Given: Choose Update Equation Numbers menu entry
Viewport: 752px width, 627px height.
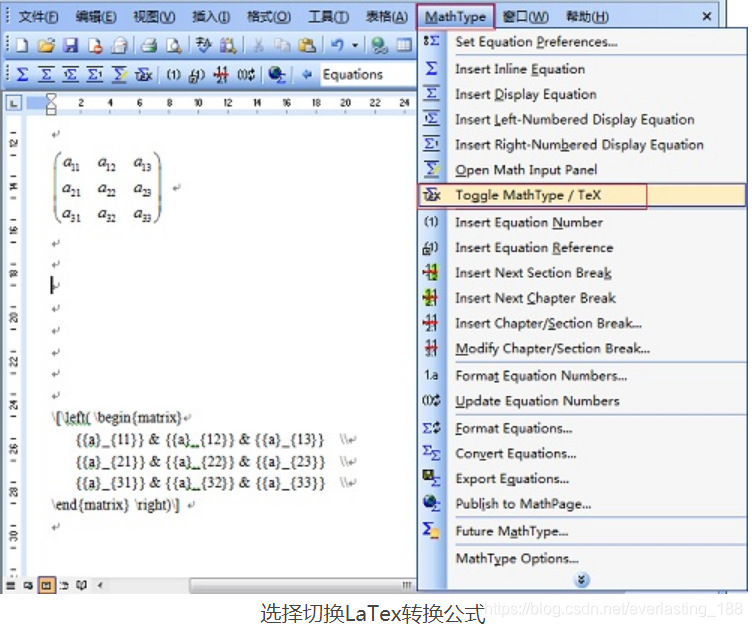Looking at the screenshot, I should click(x=582, y=401).
